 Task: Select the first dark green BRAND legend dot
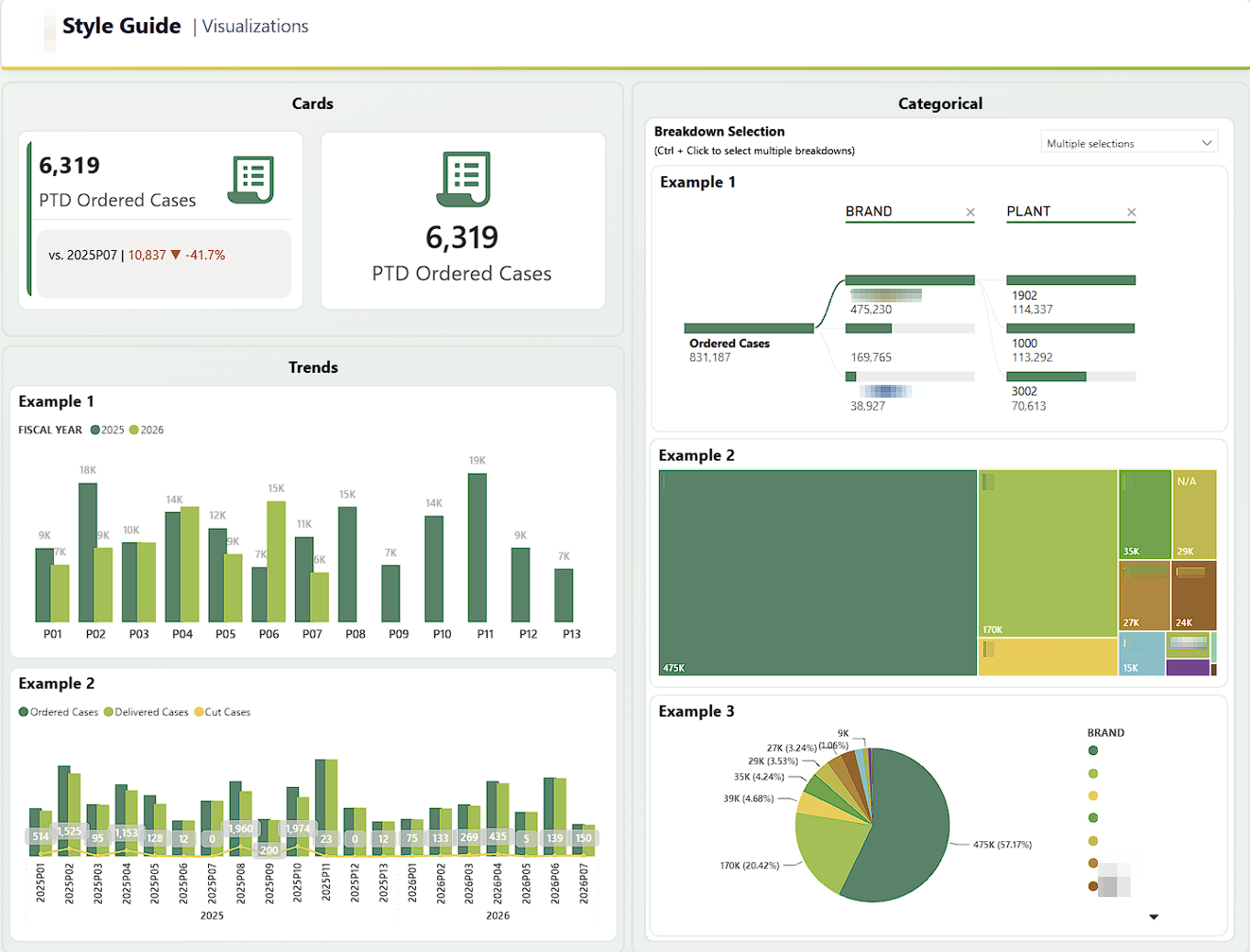pyautogui.click(x=1092, y=750)
